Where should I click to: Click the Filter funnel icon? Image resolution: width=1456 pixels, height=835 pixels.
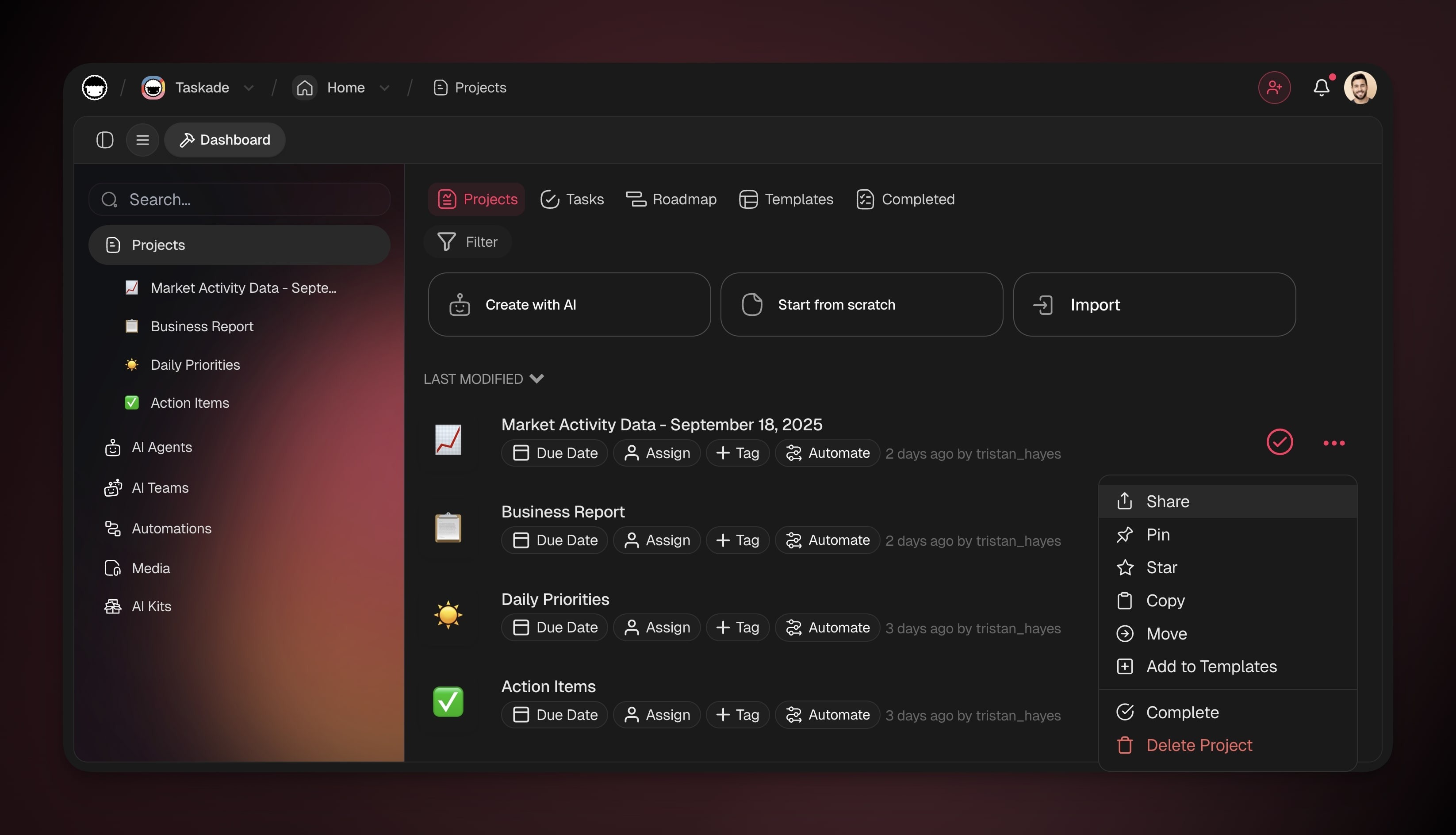(x=446, y=242)
